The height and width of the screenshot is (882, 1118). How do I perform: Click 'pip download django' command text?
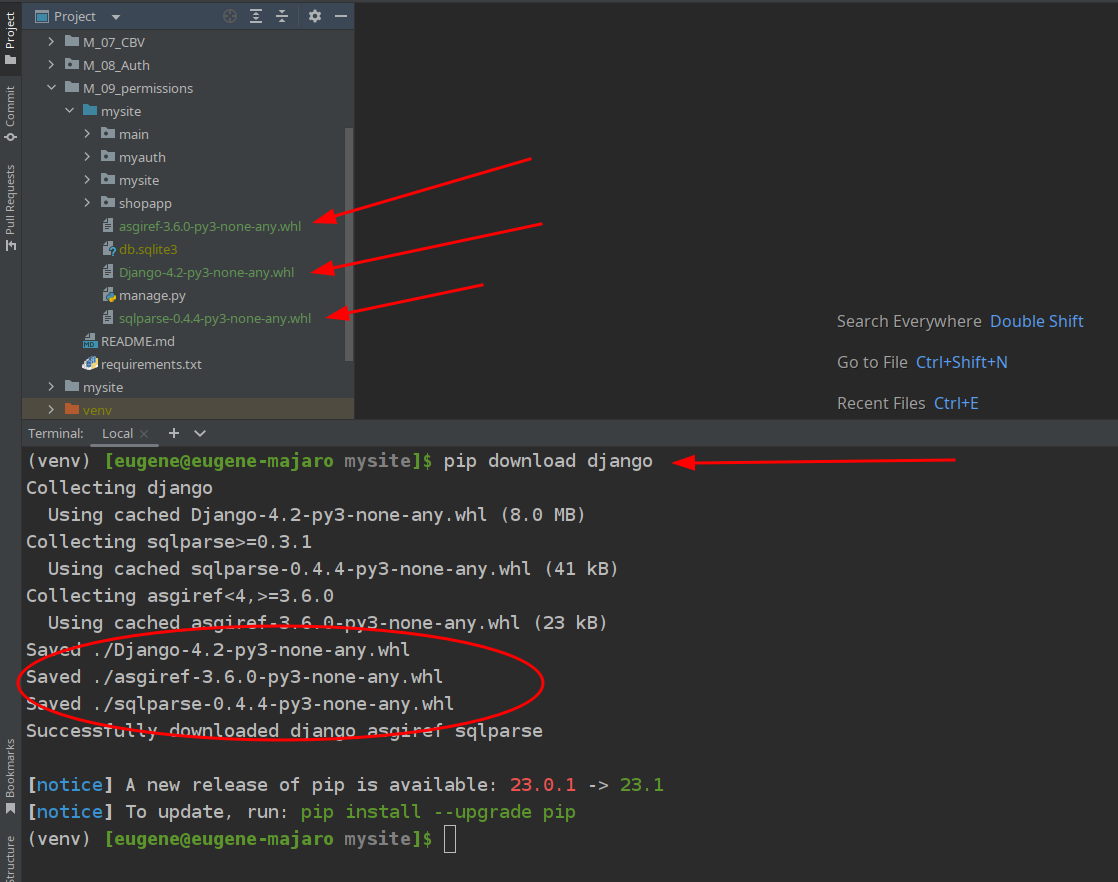click(548, 461)
